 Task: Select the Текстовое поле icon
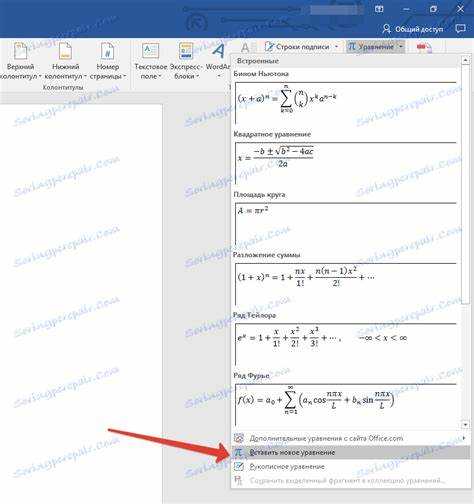tap(150, 52)
